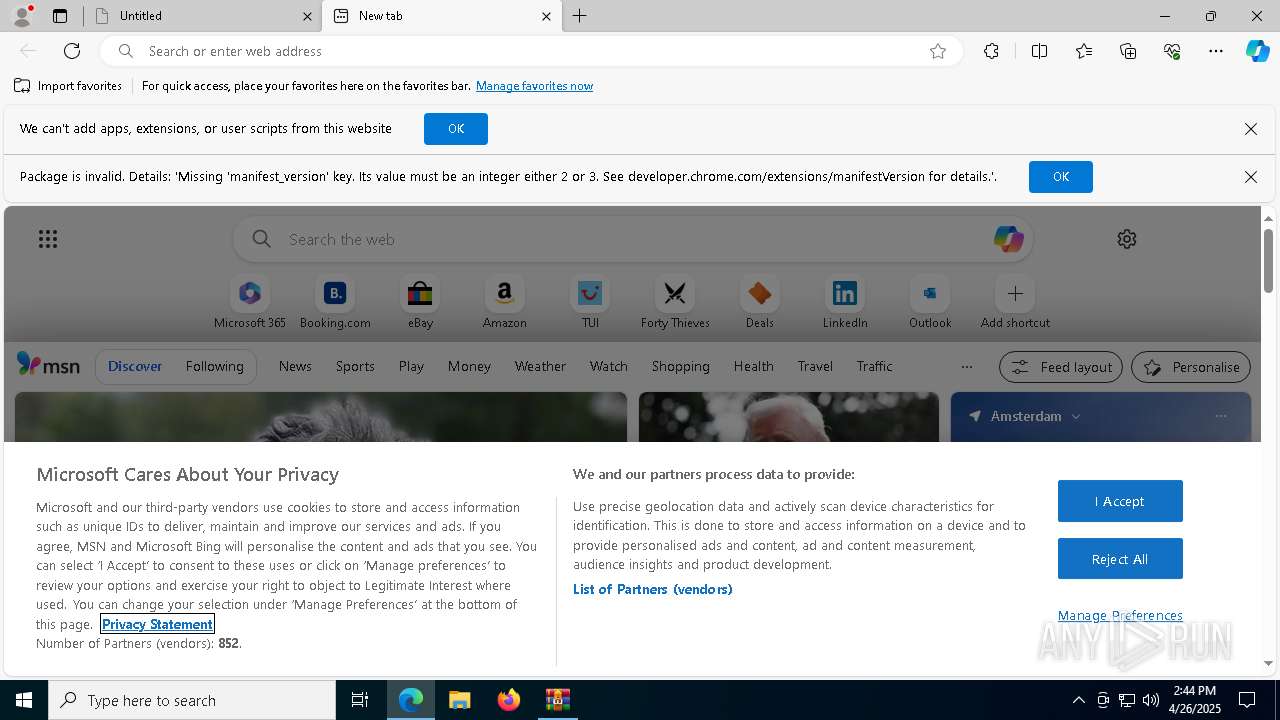Viewport: 1280px width, 720px height.
Task: Open the Weather category
Action: [x=540, y=366]
